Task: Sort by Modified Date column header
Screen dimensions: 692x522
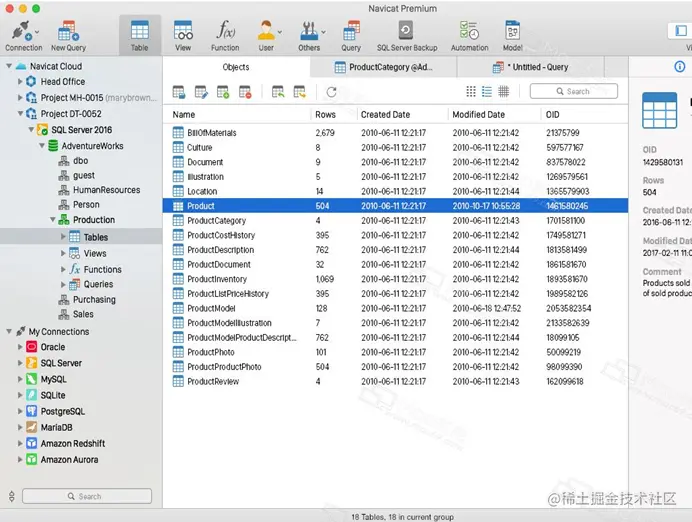Action: 494,115
